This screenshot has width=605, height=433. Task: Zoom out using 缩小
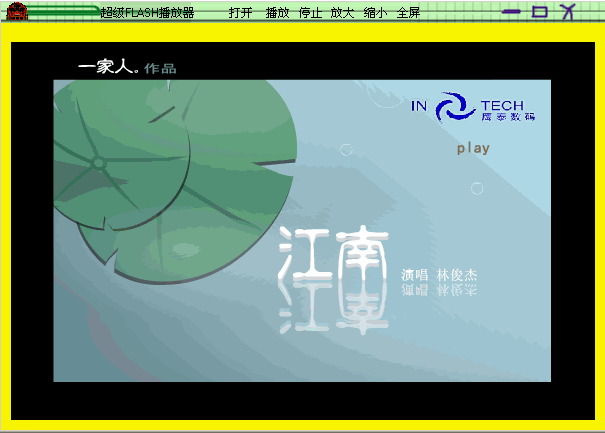pos(375,13)
